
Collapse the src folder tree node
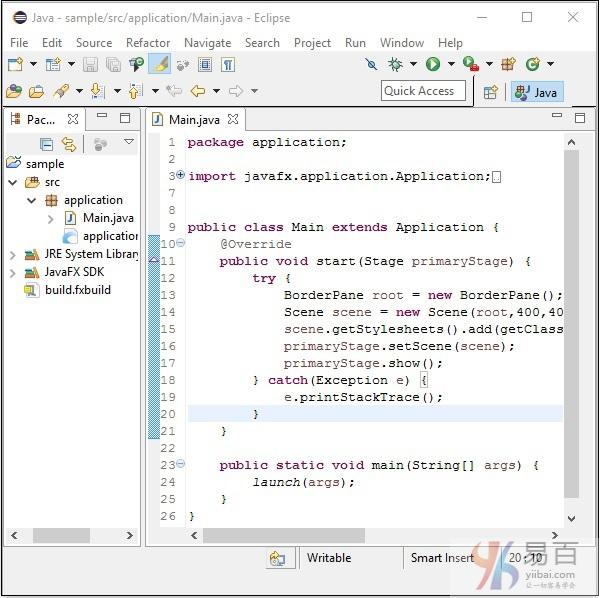13,182
